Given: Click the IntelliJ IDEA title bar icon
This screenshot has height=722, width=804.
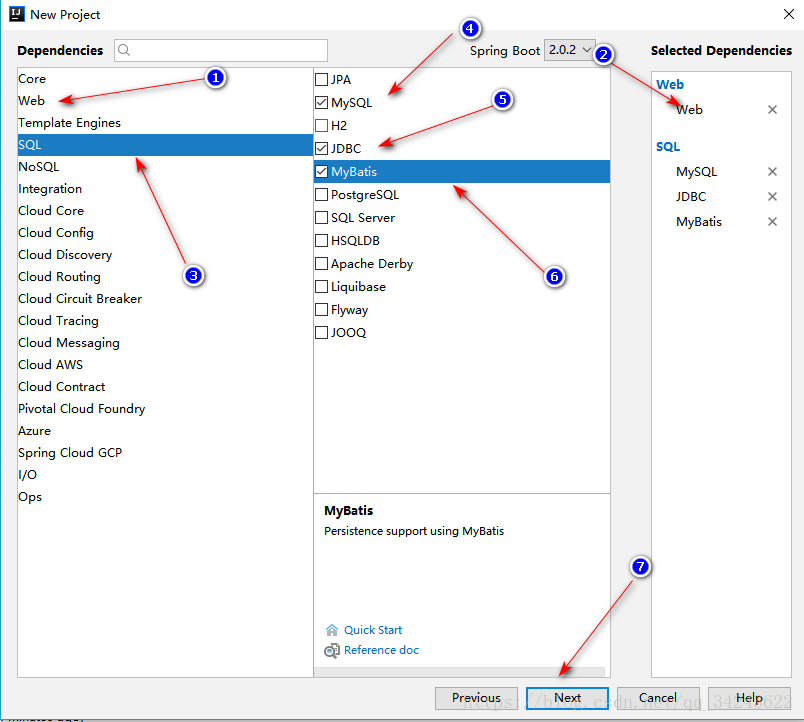Looking at the screenshot, I should [x=17, y=14].
